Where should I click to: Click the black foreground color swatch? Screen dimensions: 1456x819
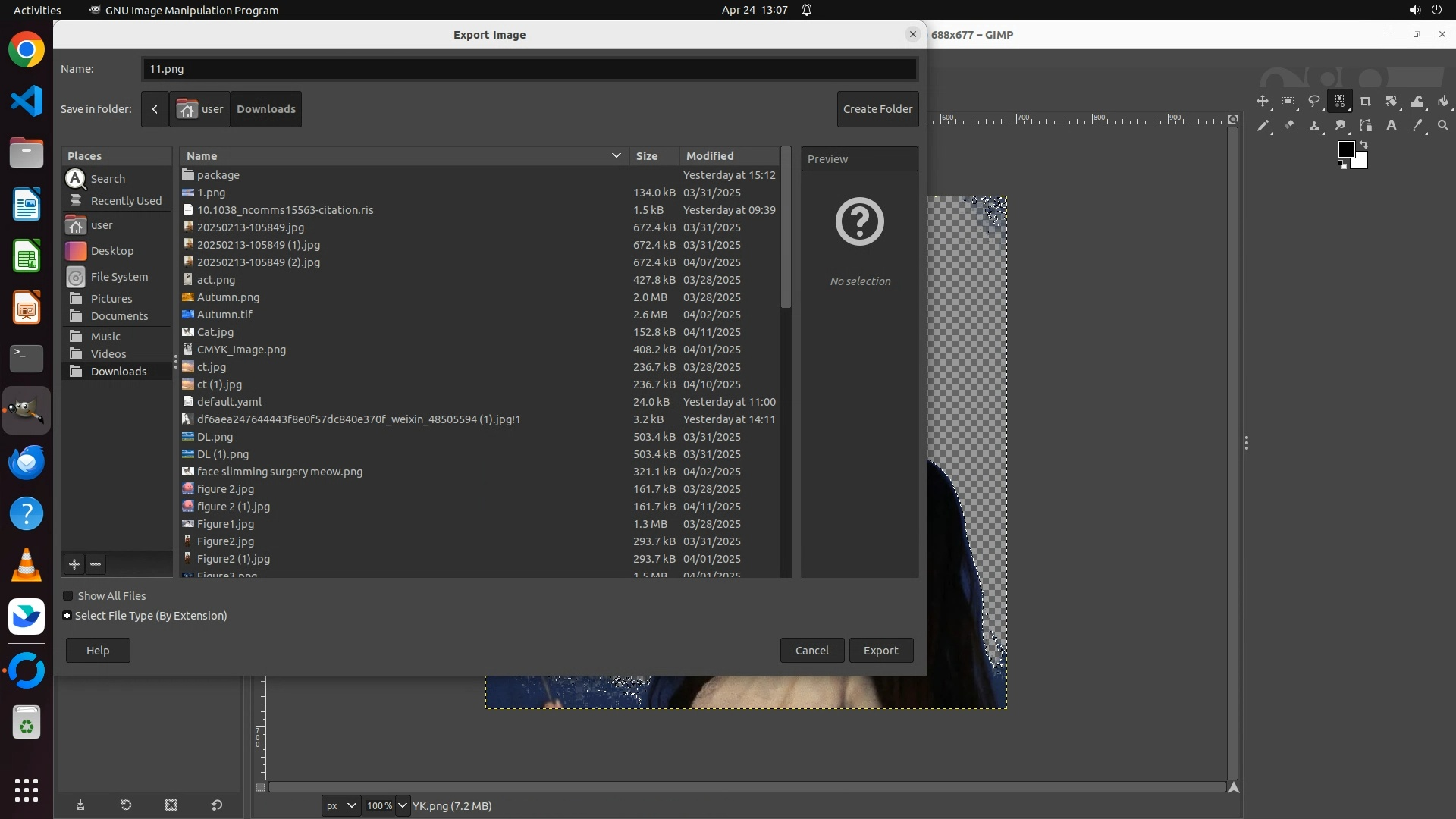[x=1346, y=149]
